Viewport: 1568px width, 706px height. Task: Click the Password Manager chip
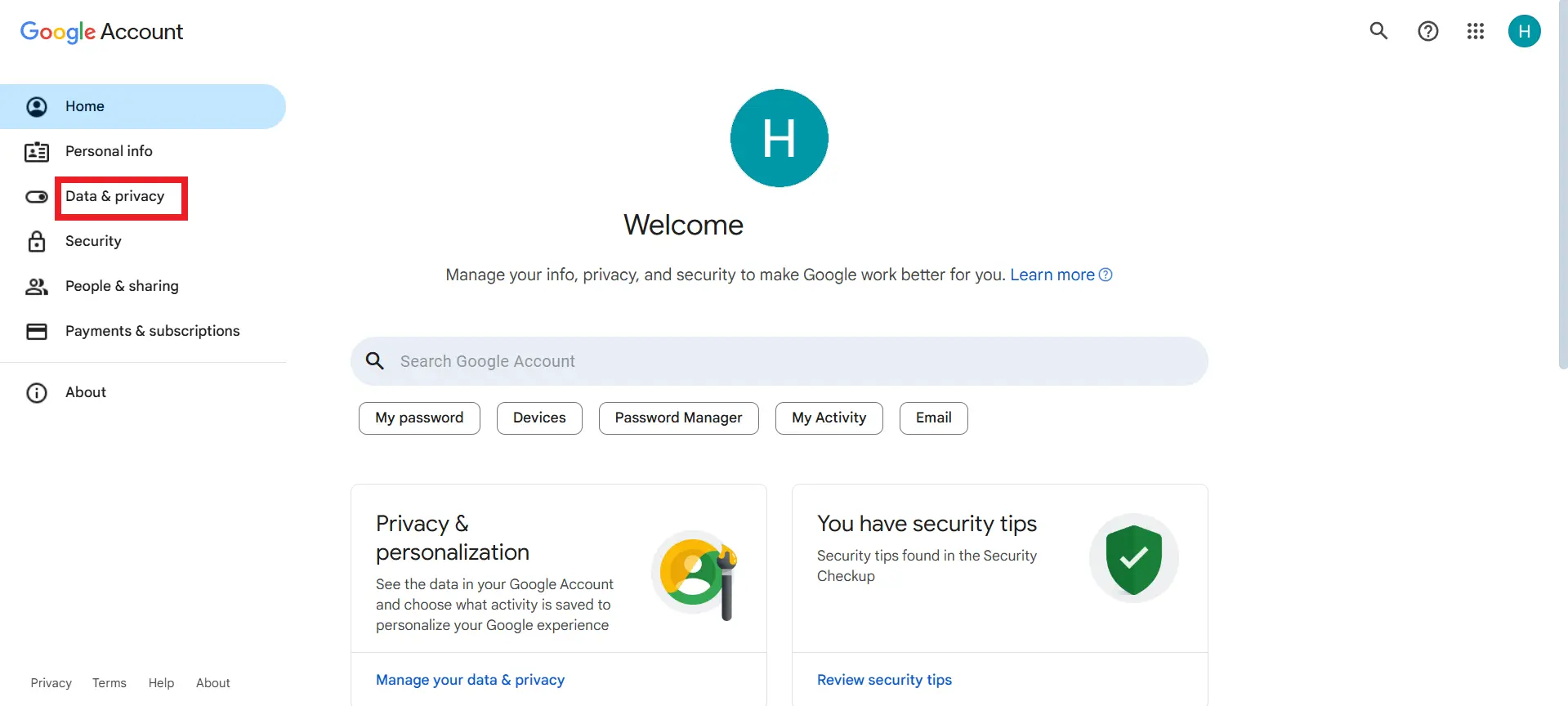pyautogui.click(x=678, y=418)
